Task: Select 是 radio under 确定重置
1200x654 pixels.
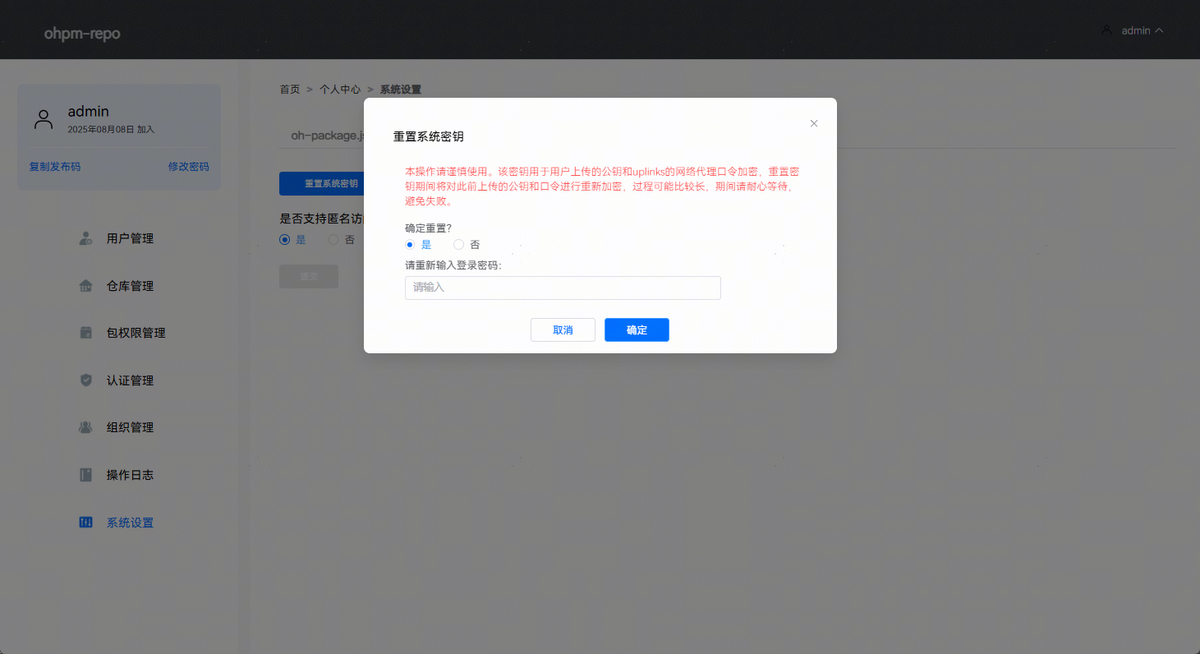Action: click(x=410, y=244)
